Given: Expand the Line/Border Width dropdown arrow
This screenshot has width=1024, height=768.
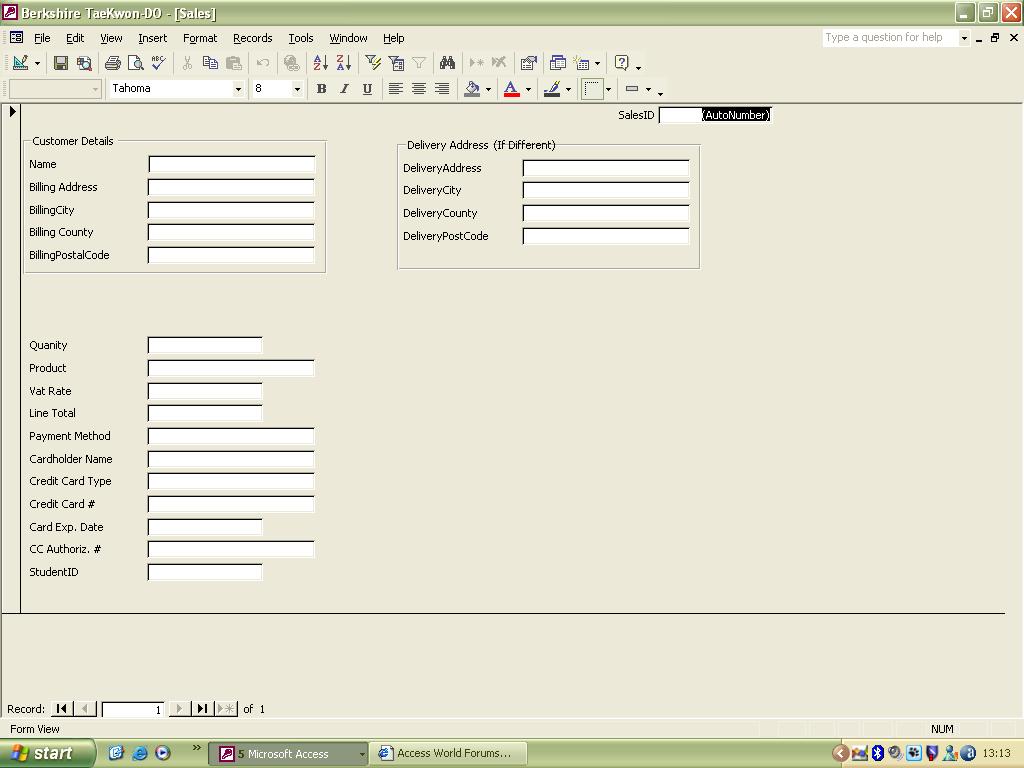Looking at the screenshot, I should tap(648, 89).
